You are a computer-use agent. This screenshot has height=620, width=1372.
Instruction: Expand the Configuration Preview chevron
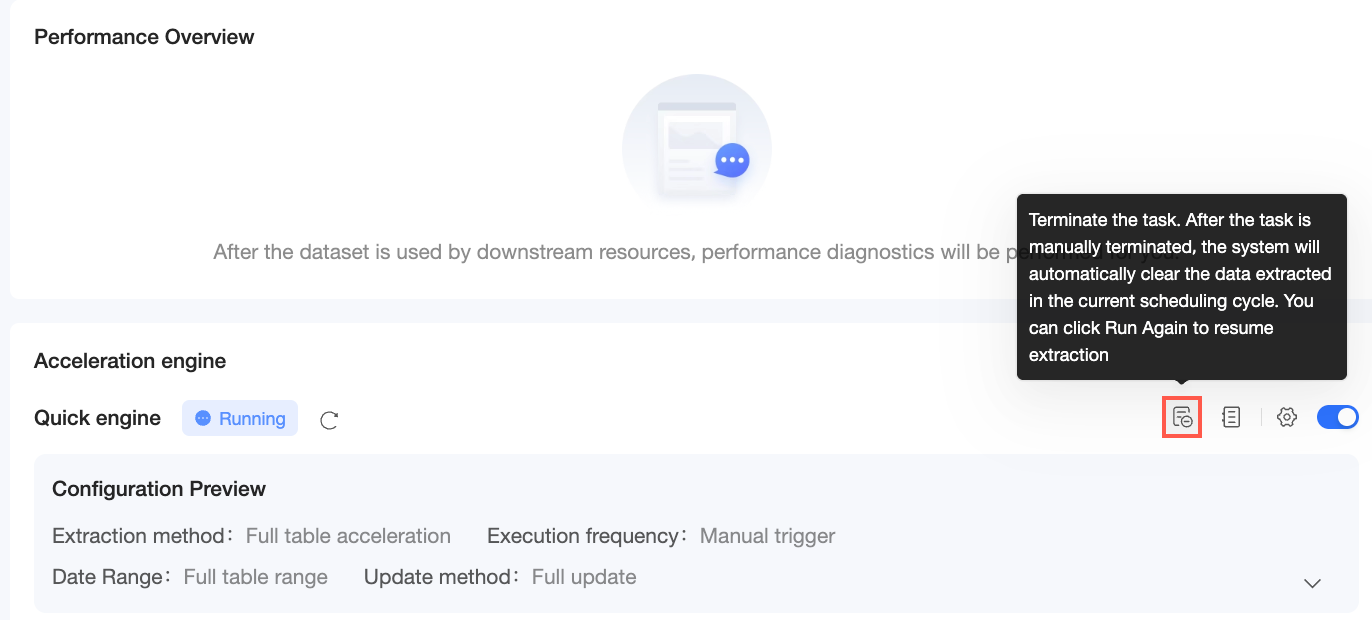pos(1312,583)
